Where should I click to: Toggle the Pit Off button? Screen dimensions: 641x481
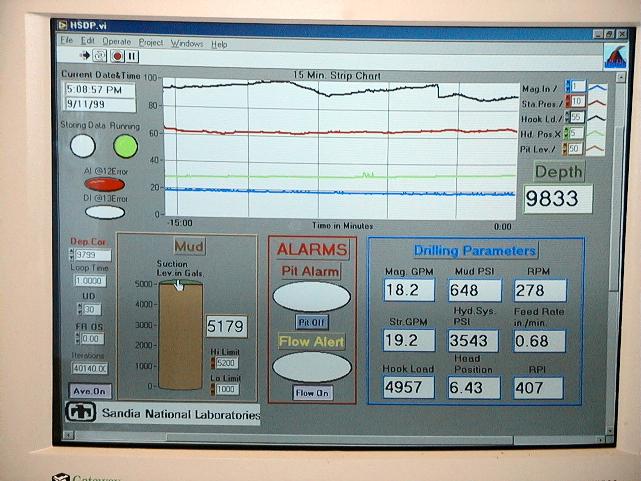pos(311,322)
